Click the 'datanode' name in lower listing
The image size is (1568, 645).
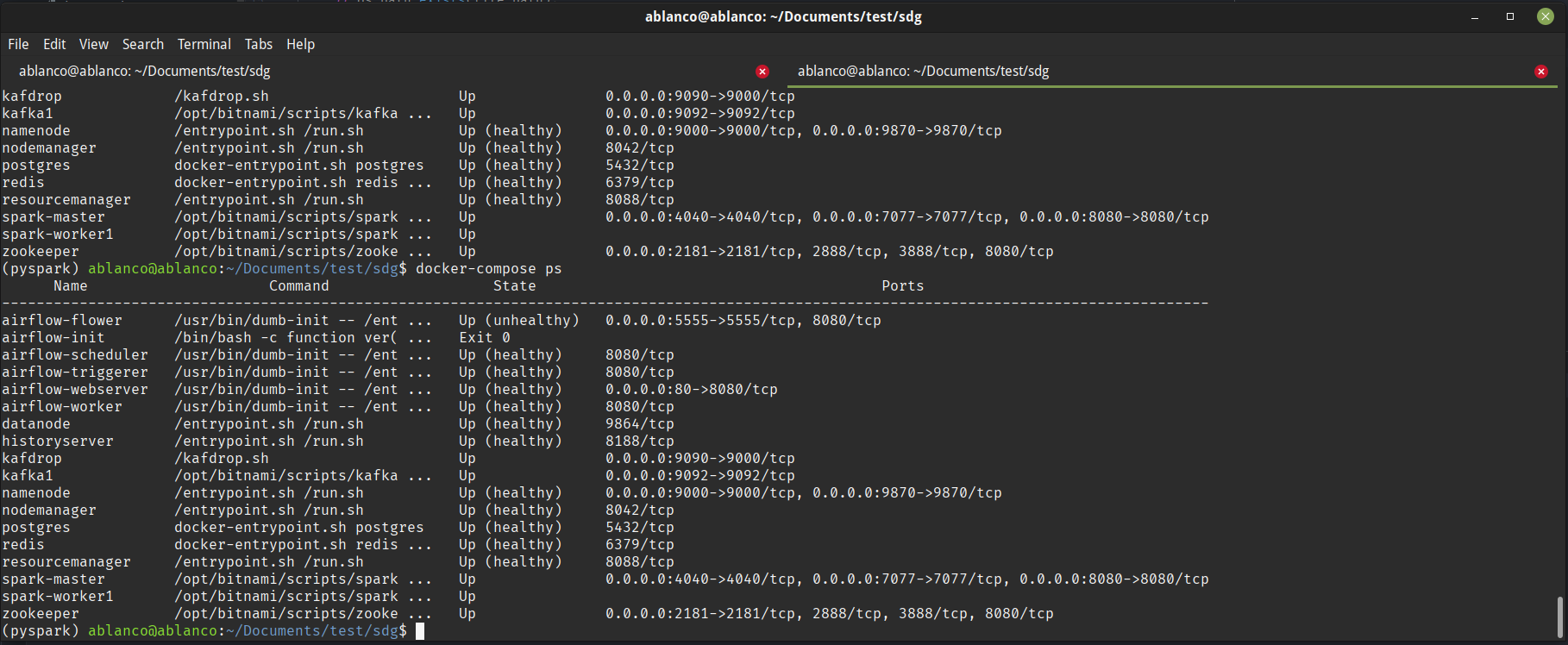pyautogui.click(x=36, y=423)
